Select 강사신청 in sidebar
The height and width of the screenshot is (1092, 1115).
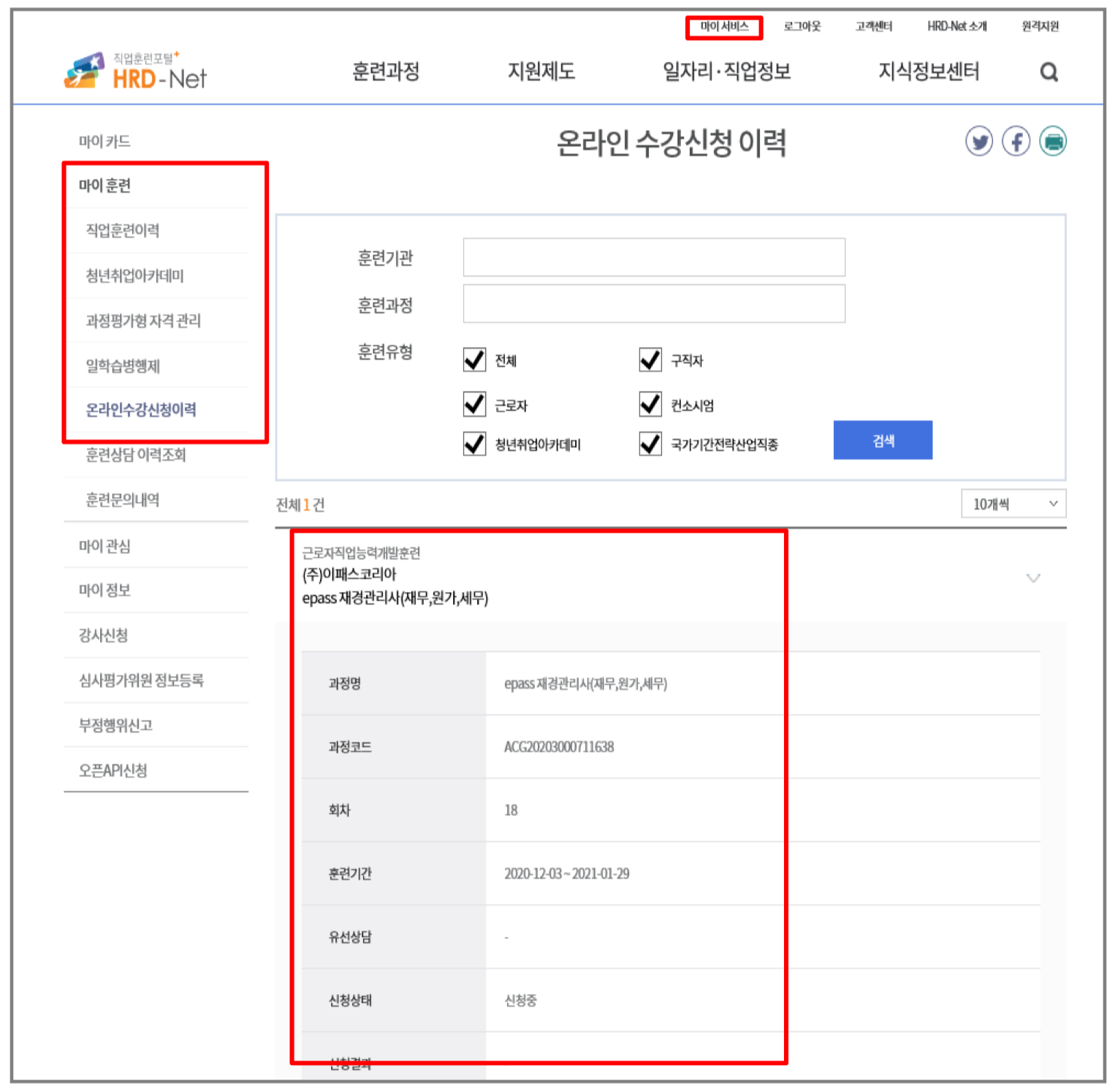pyautogui.click(x=103, y=635)
